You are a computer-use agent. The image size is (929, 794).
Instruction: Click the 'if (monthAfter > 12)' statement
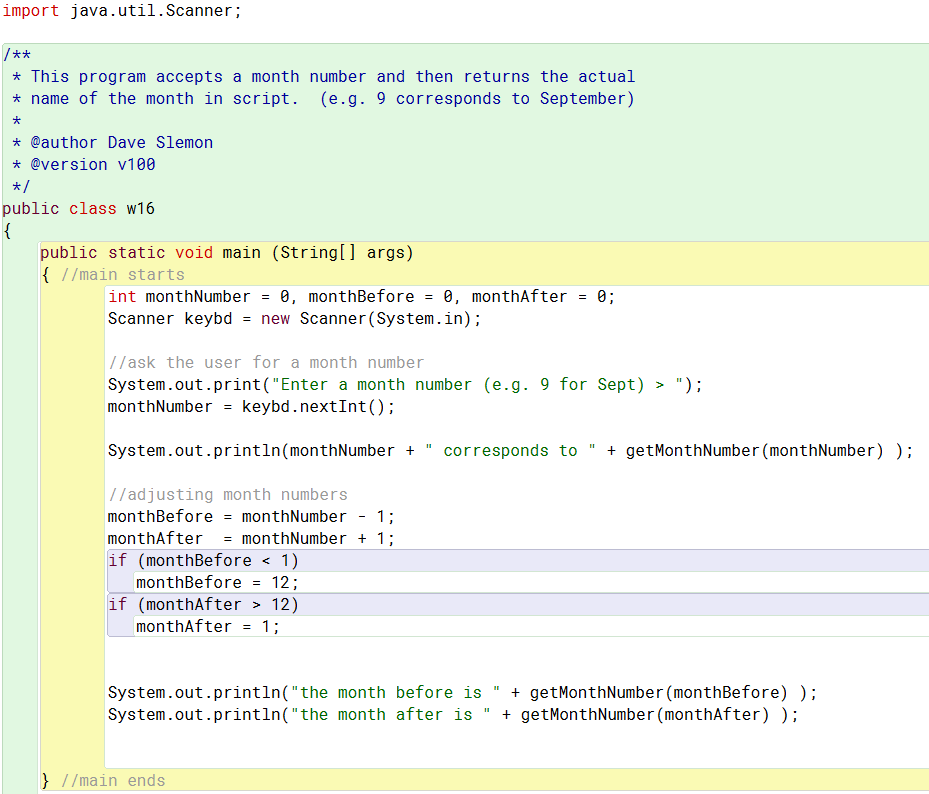tap(203, 605)
